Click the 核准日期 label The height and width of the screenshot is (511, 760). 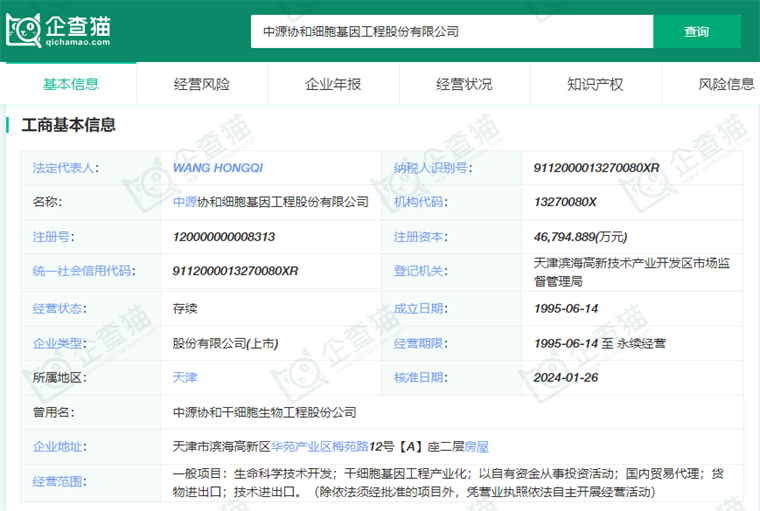[420, 377]
